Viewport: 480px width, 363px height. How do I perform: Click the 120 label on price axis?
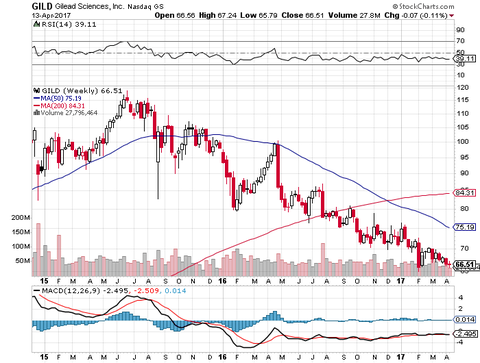[463, 87]
